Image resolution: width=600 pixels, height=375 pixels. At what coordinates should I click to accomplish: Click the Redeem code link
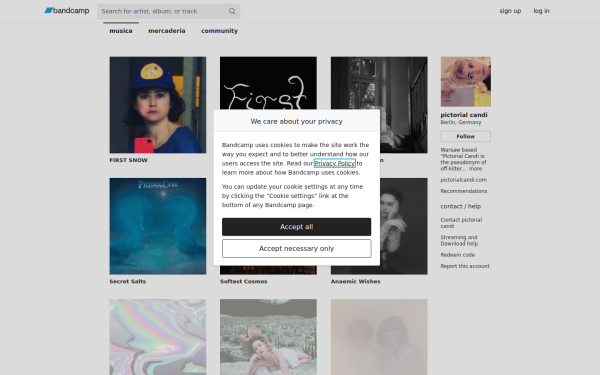458,255
